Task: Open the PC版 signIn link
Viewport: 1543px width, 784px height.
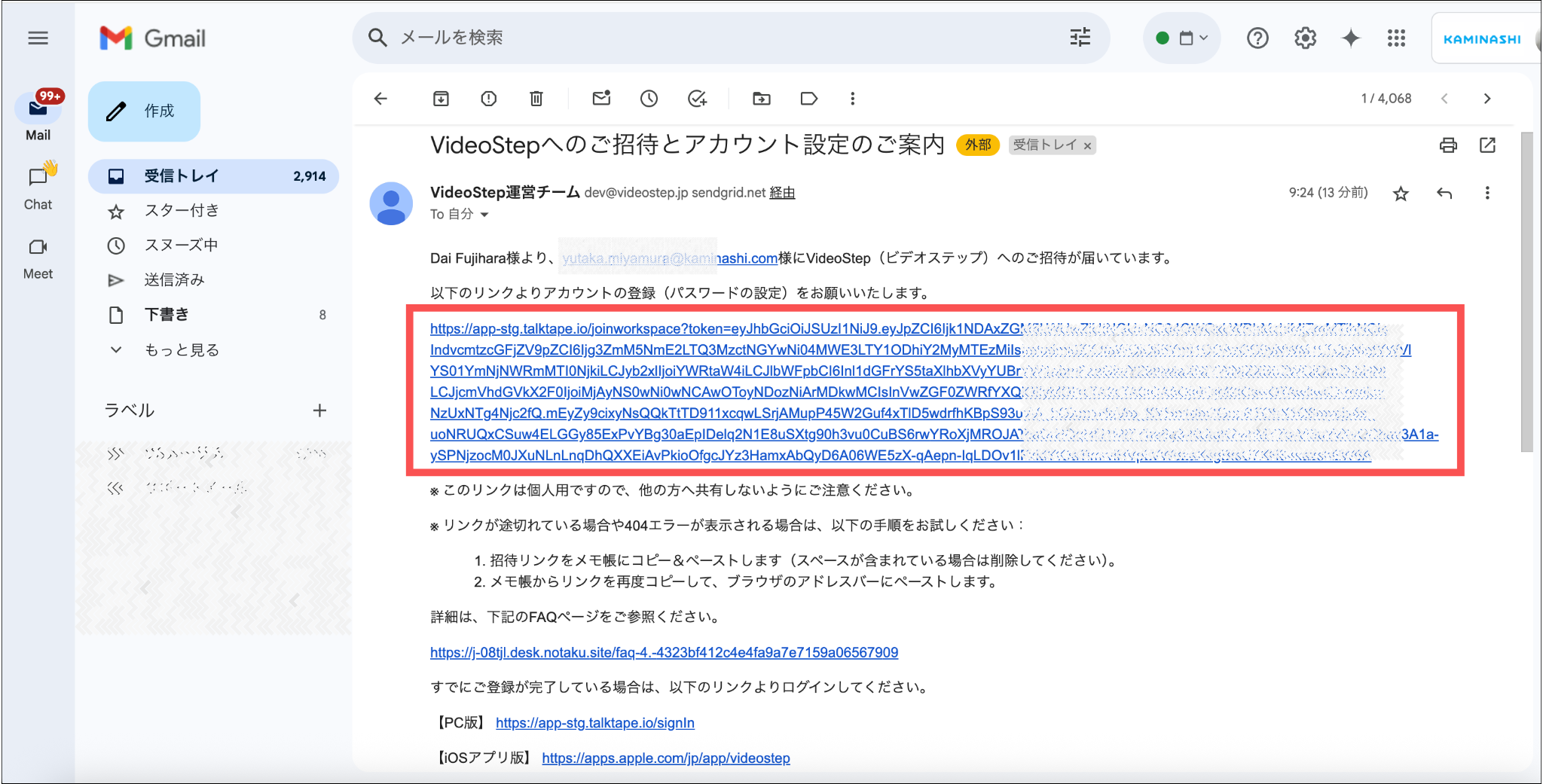Action: pyautogui.click(x=594, y=723)
